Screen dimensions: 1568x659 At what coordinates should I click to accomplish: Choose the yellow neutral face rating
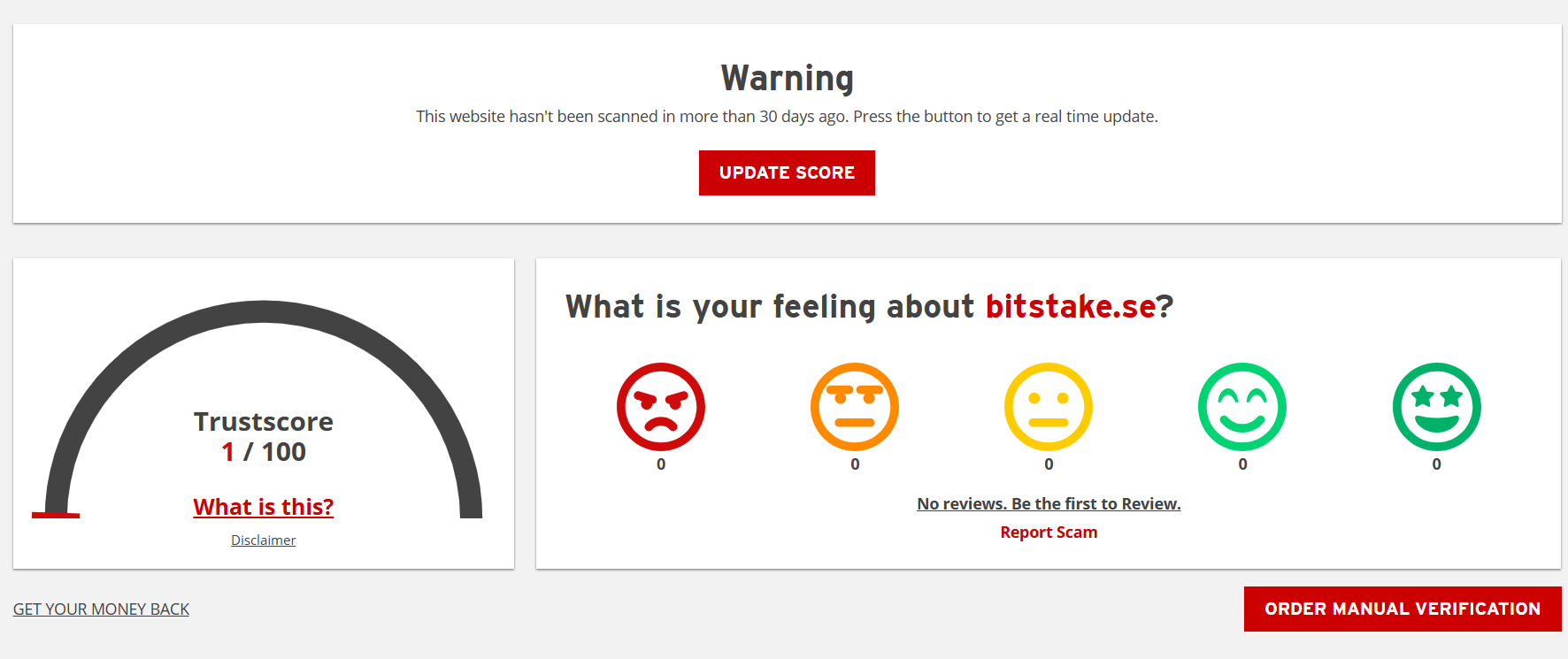[x=1049, y=407]
